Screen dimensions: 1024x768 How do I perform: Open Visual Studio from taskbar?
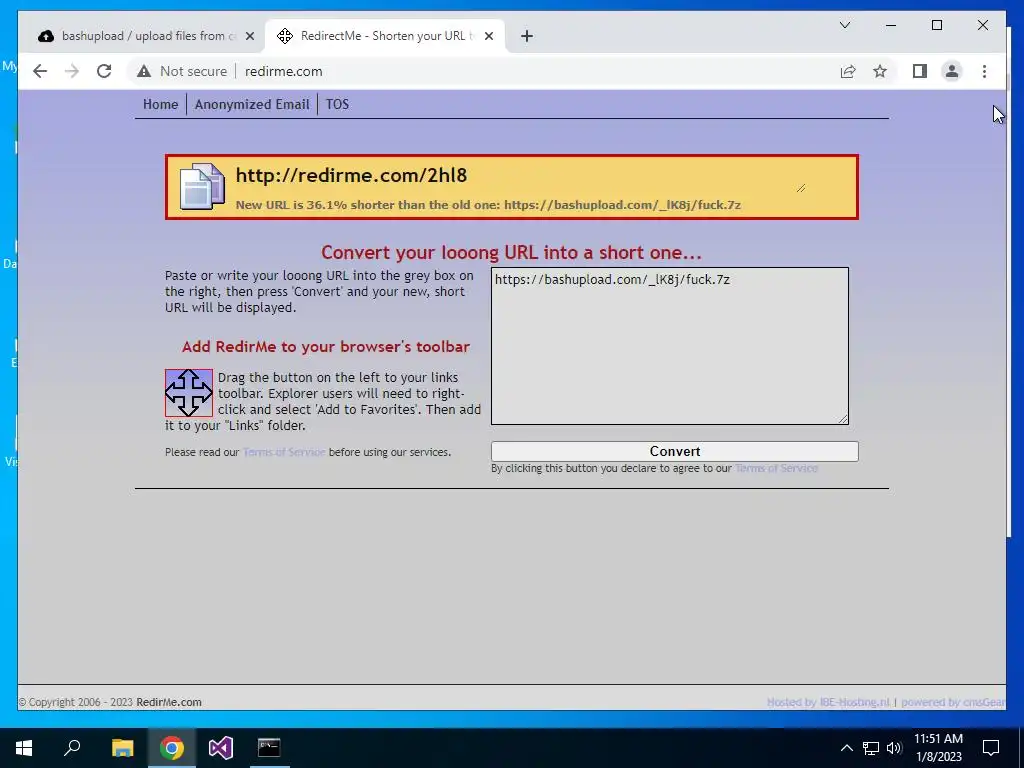(221, 748)
